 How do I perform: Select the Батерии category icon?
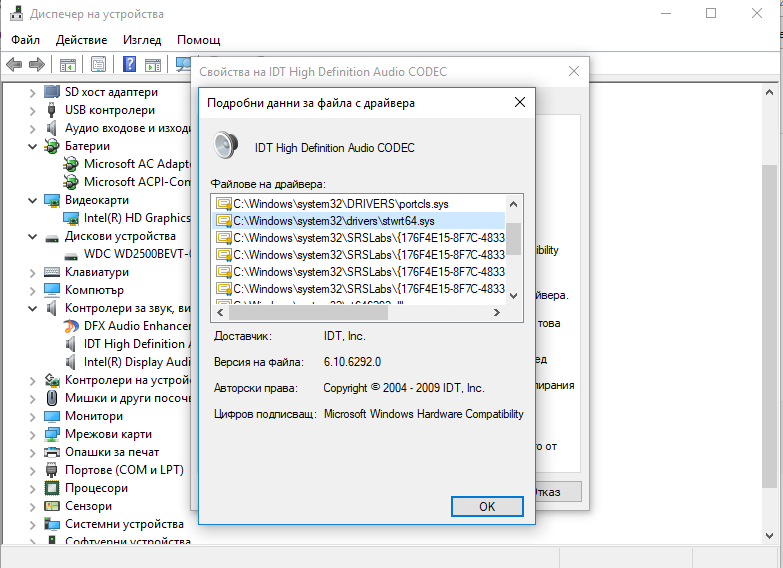[x=51, y=146]
